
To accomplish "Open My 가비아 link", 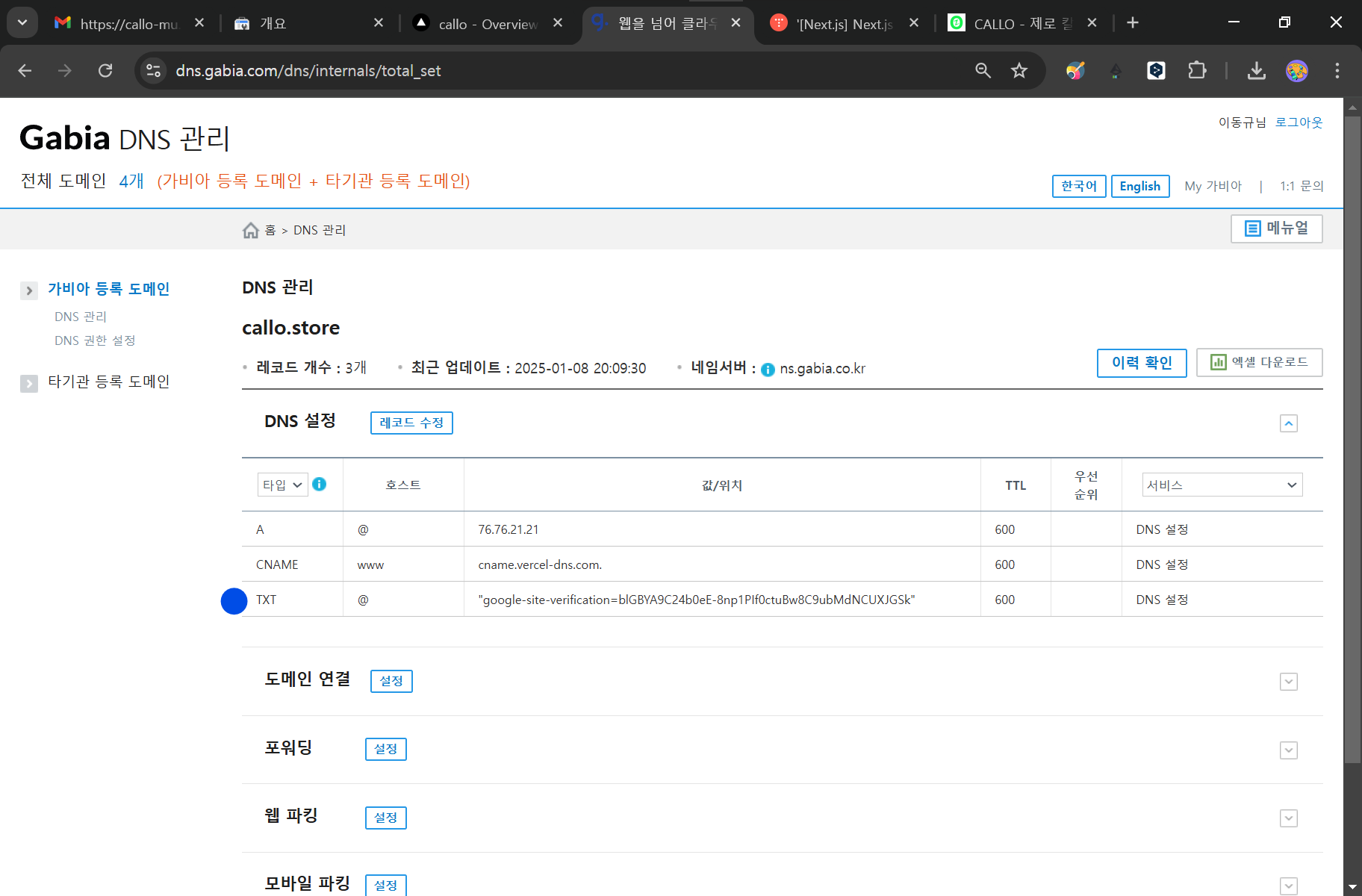I will [x=1213, y=186].
